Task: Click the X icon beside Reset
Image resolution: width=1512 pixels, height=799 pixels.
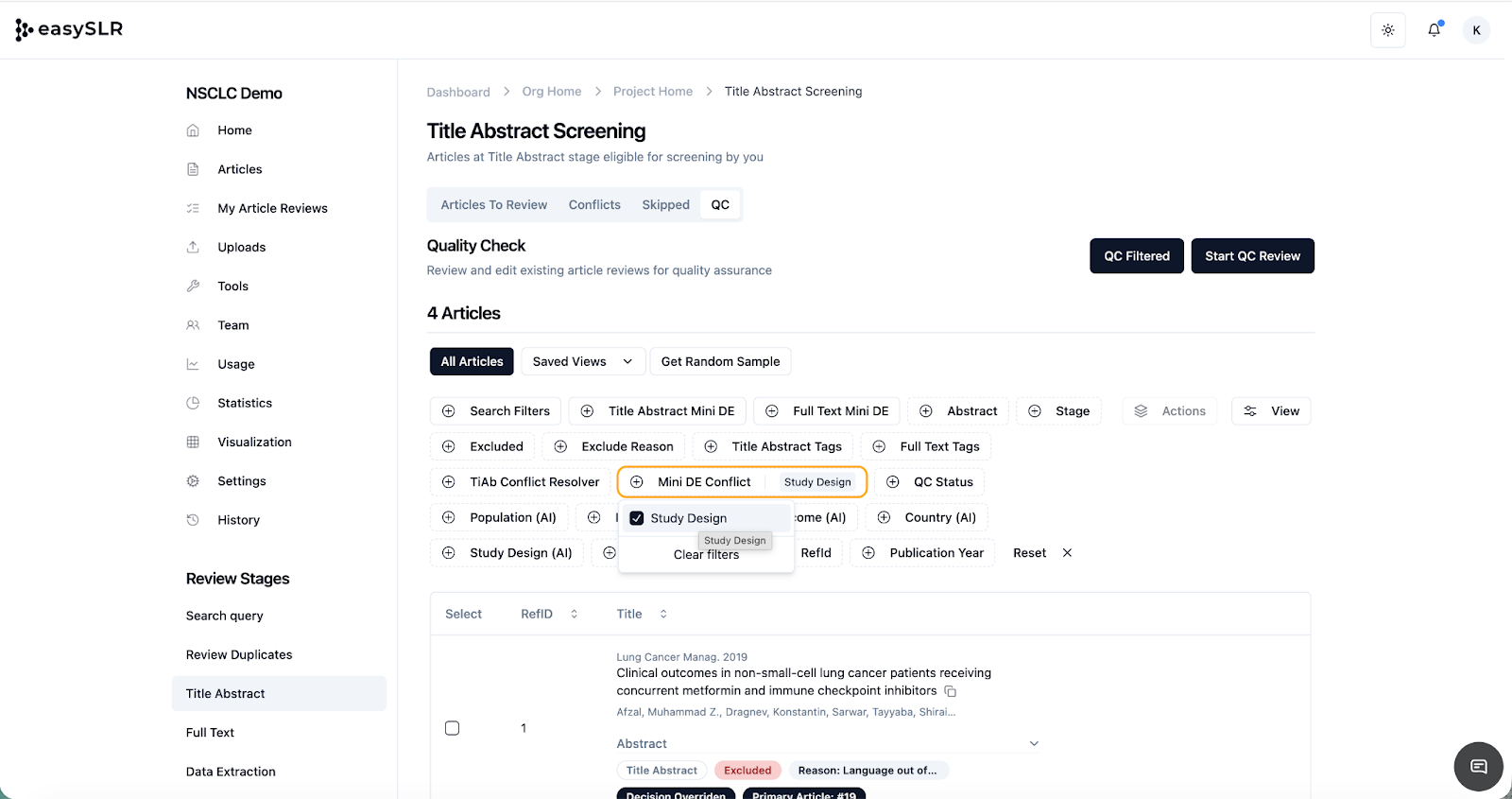Action: 1067,553
